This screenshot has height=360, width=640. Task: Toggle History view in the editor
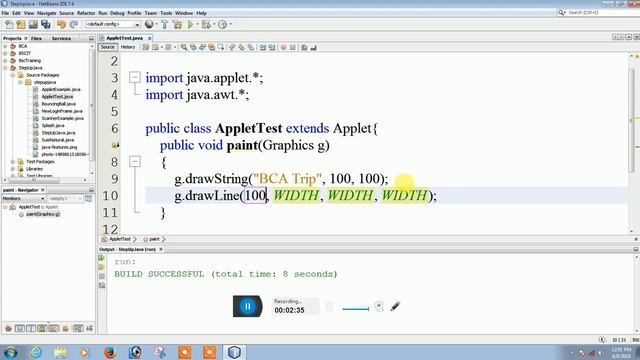tap(128, 47)
